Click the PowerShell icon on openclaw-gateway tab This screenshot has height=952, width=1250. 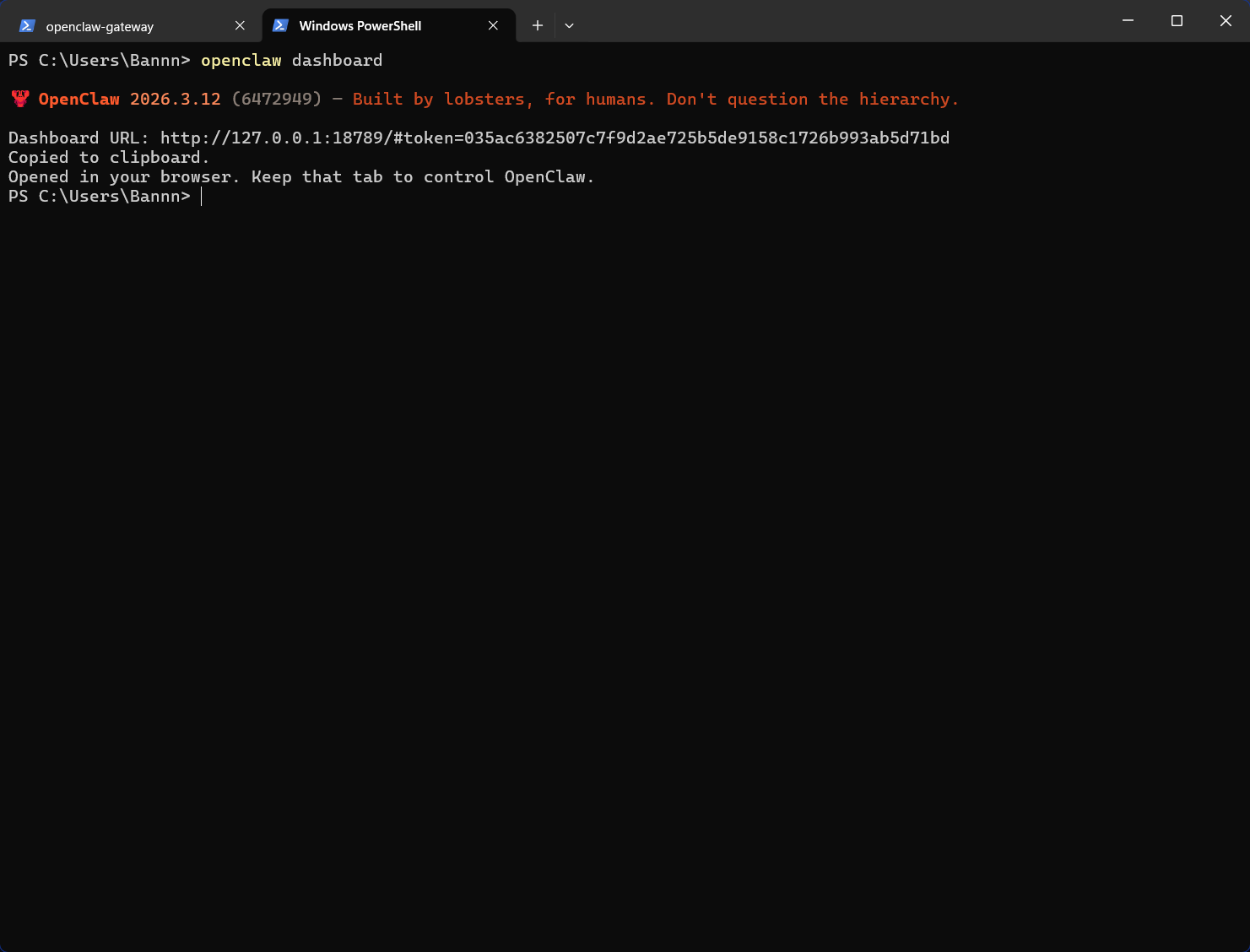[x=27, y=26]
